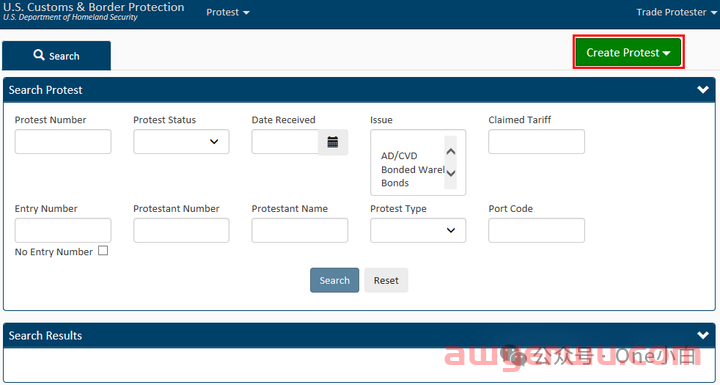Click U.S. Customs & Border Protection title
Image resolution: width=720 pixels, height=385 pixels.
[94, 7]
